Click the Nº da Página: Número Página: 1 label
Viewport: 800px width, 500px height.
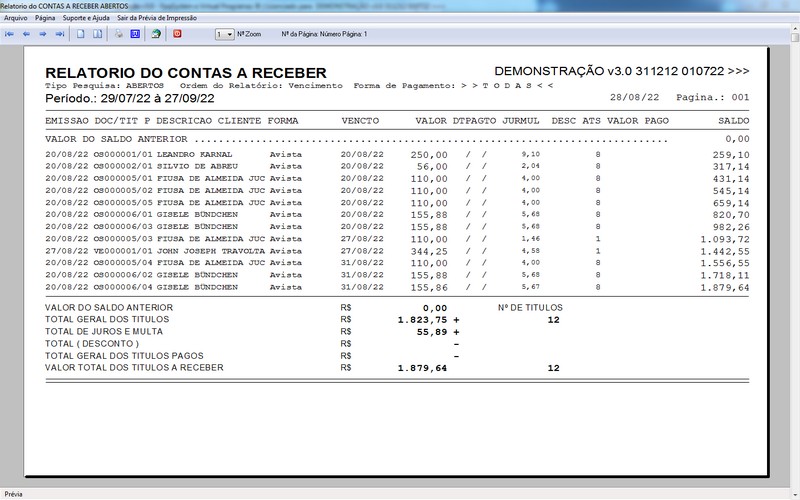point(324,34)
